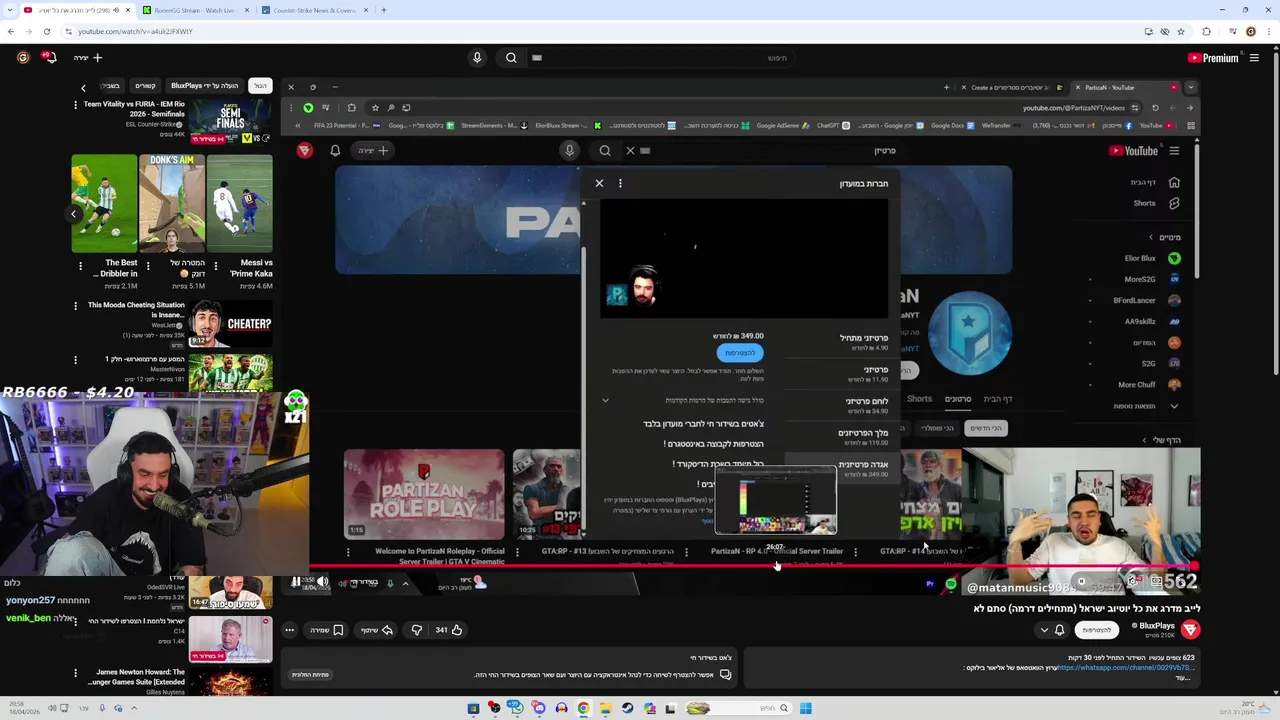1280x720 pixels.
Task: Open the on-screen keyboard icon in search box
Action: [x=537, y=58]
